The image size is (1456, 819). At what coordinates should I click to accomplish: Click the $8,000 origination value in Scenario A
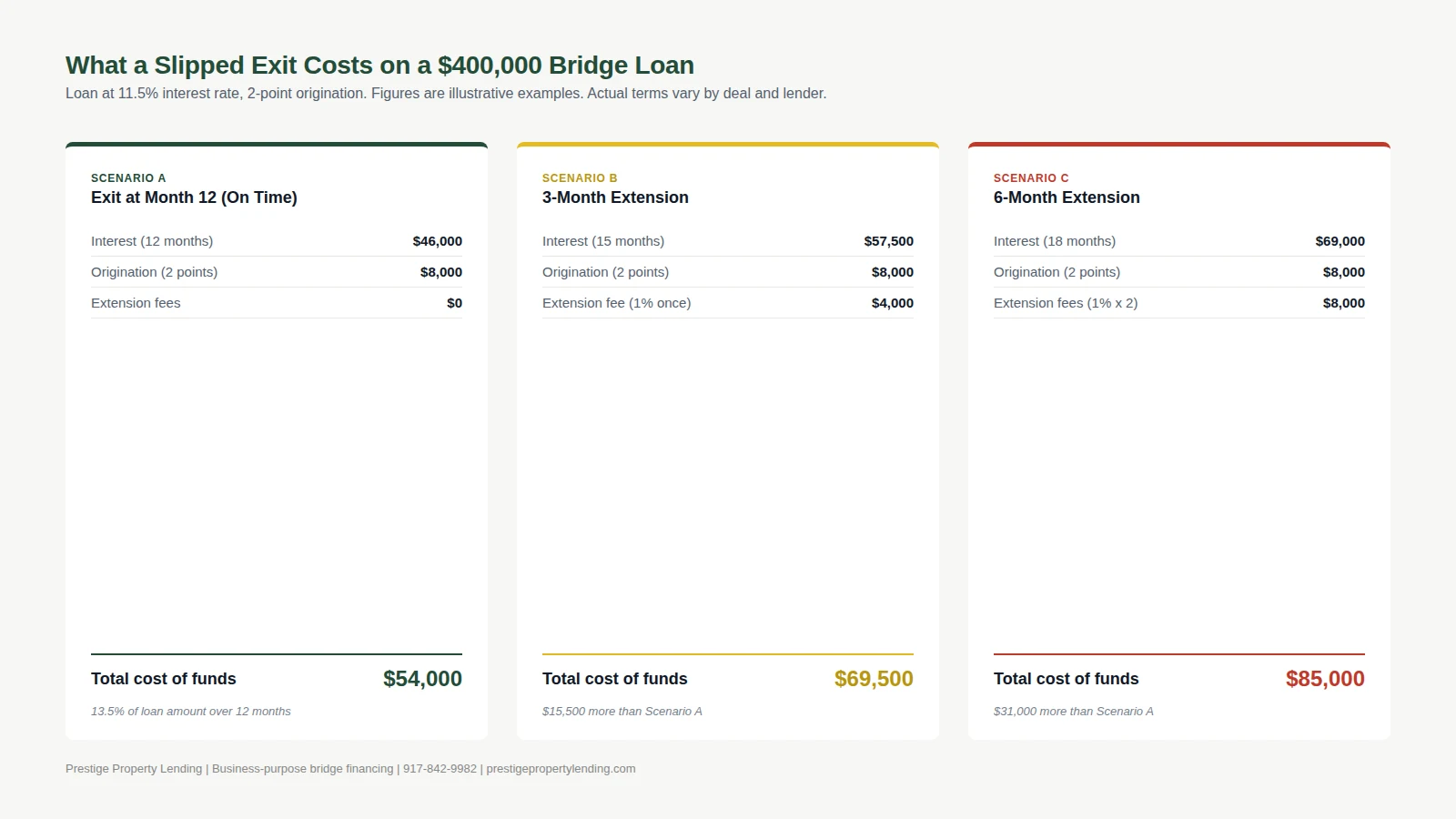[x=441, y=272]
